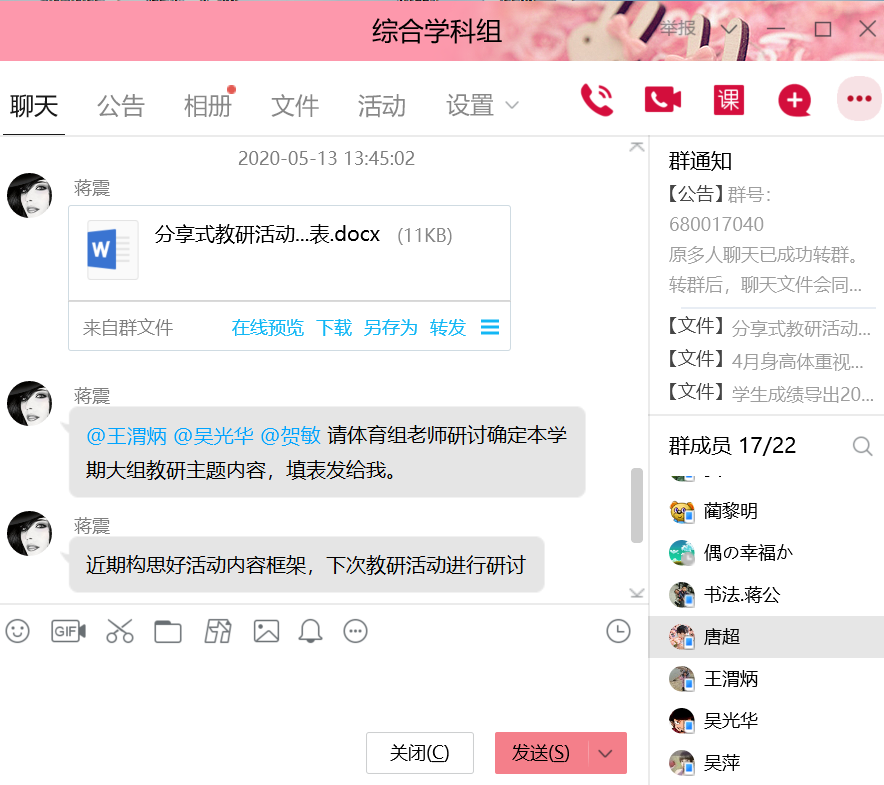Viewport: 884px width, 785px height.
Task: Click the 发送(S) send button
Action: click(x=541, y=753)
